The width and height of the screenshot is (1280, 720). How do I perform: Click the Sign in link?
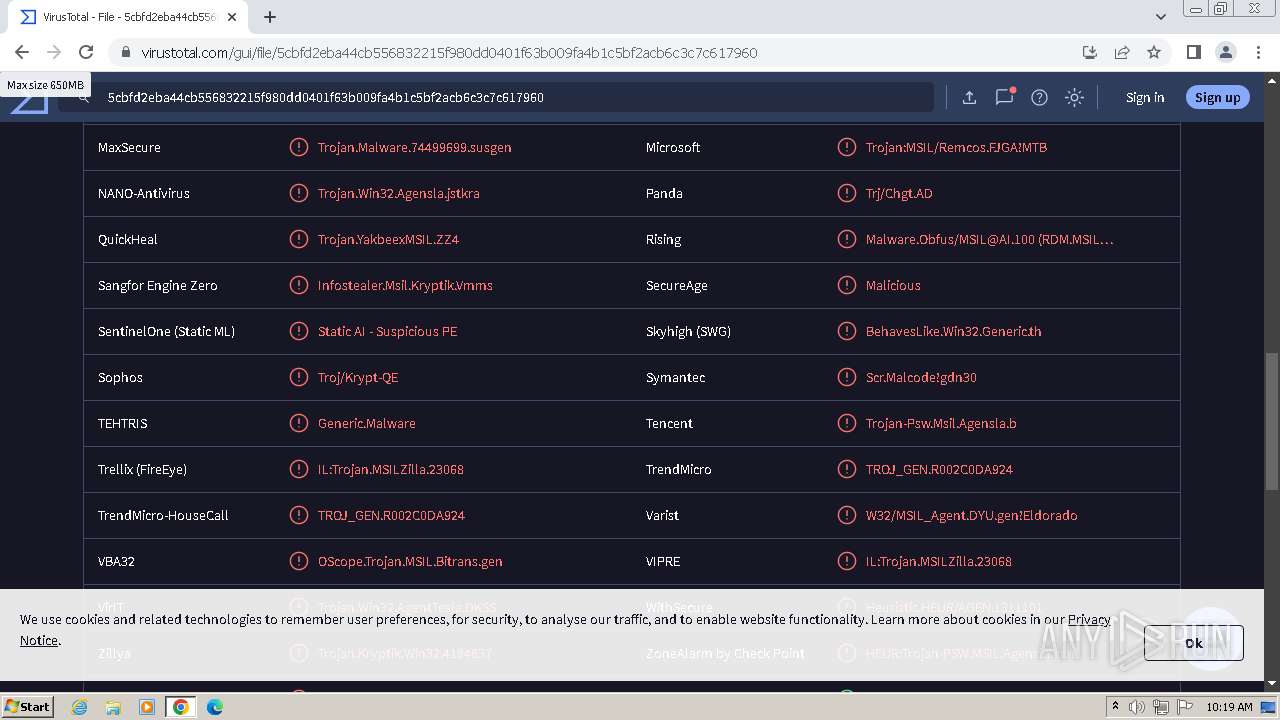point(1145,97)
